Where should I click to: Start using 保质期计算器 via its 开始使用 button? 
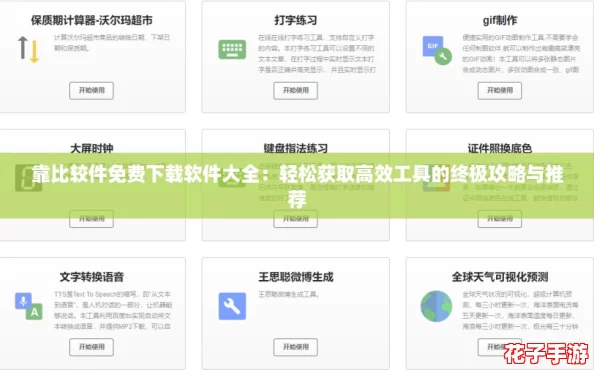coord(91,91)
